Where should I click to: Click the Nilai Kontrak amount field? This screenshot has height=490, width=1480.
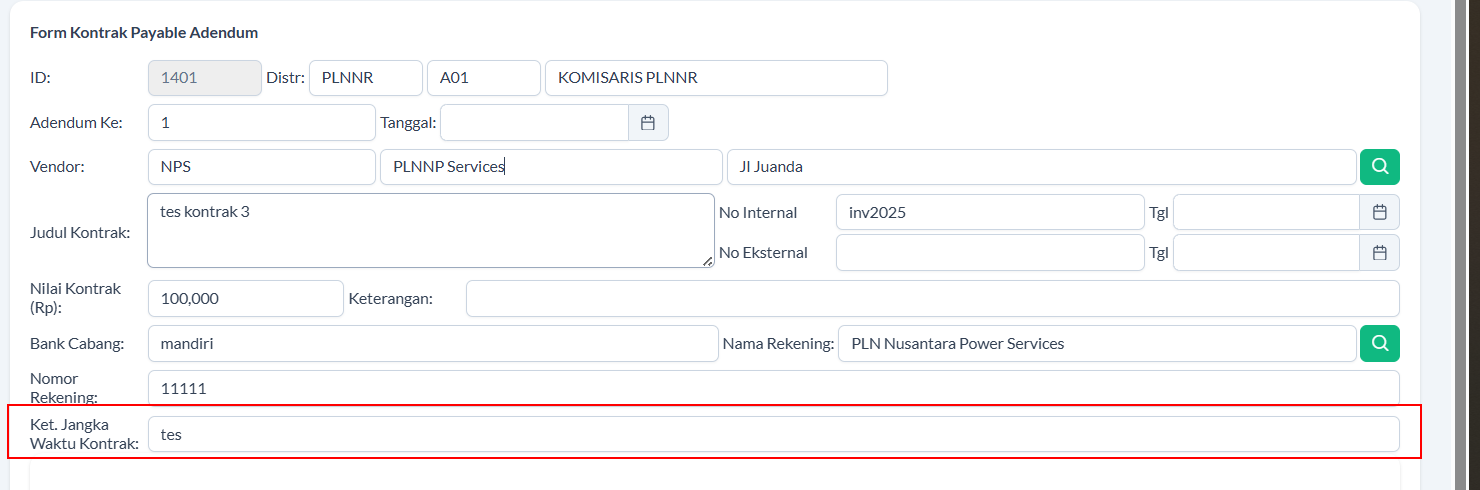pos(245,299)
